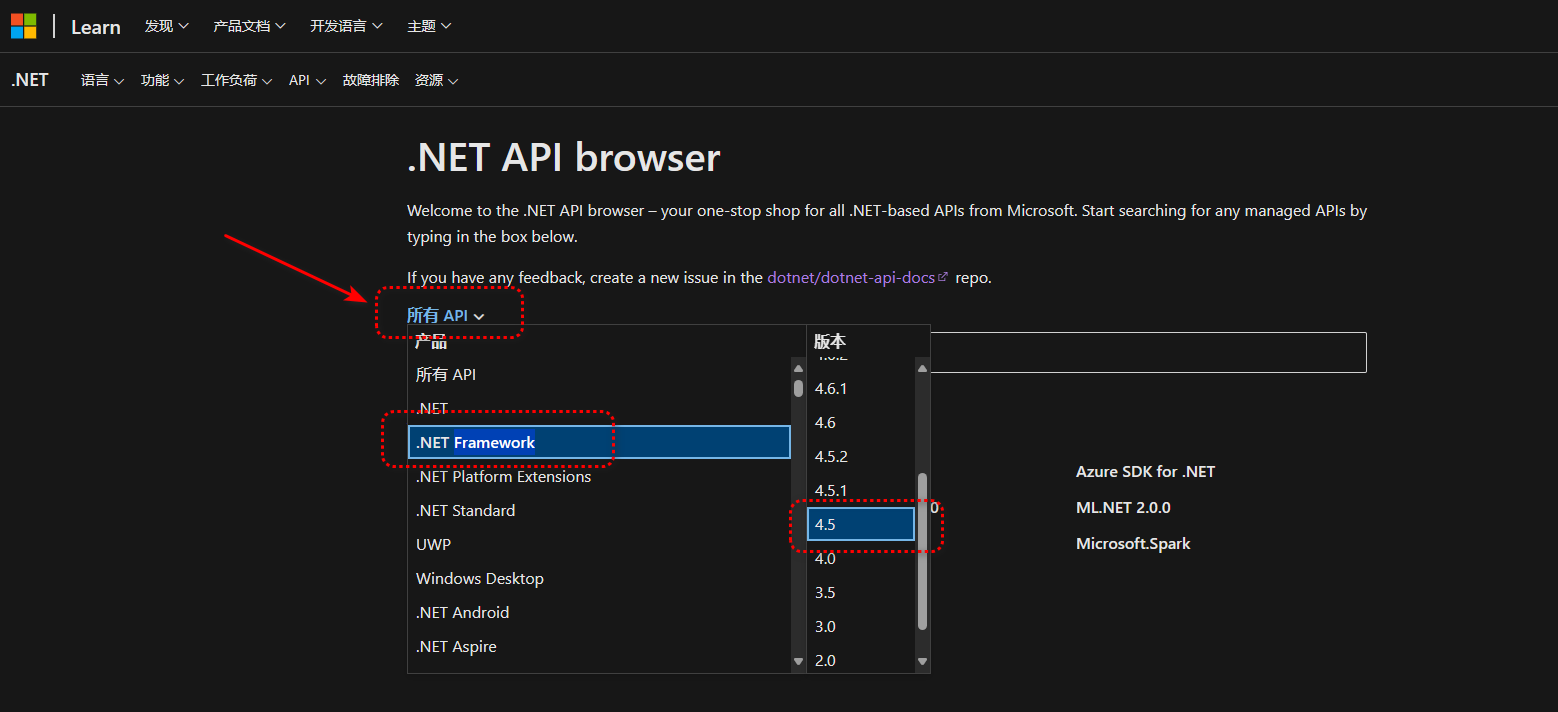Open the 开发语言 menu
Screen dimensions: 1558x712
[346, 26]
